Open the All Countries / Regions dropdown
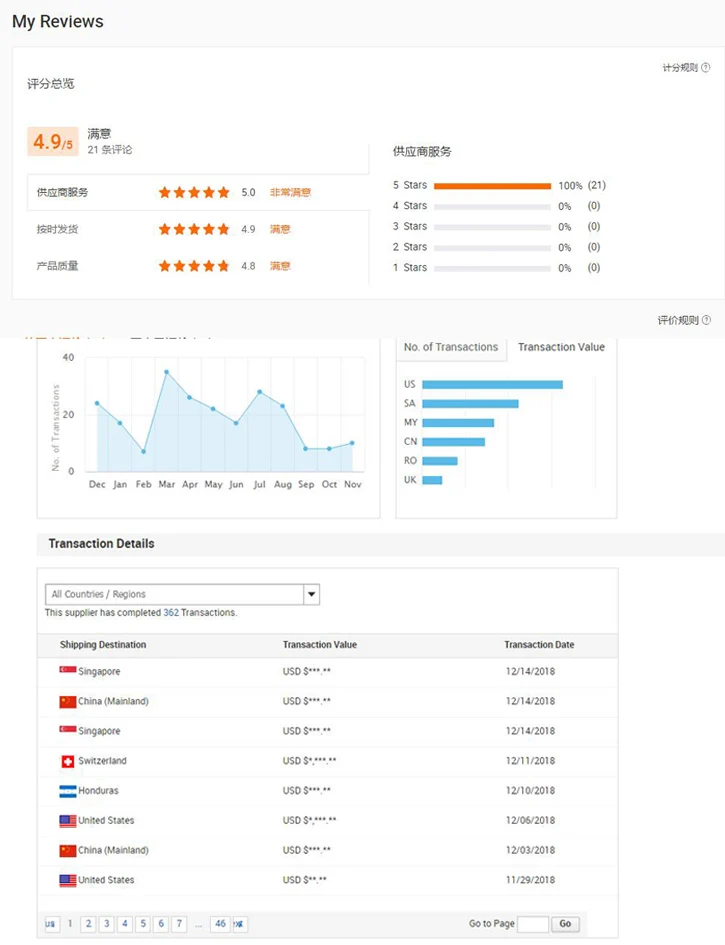This screenshot has width=725, height=945. [x=311, y=595]
